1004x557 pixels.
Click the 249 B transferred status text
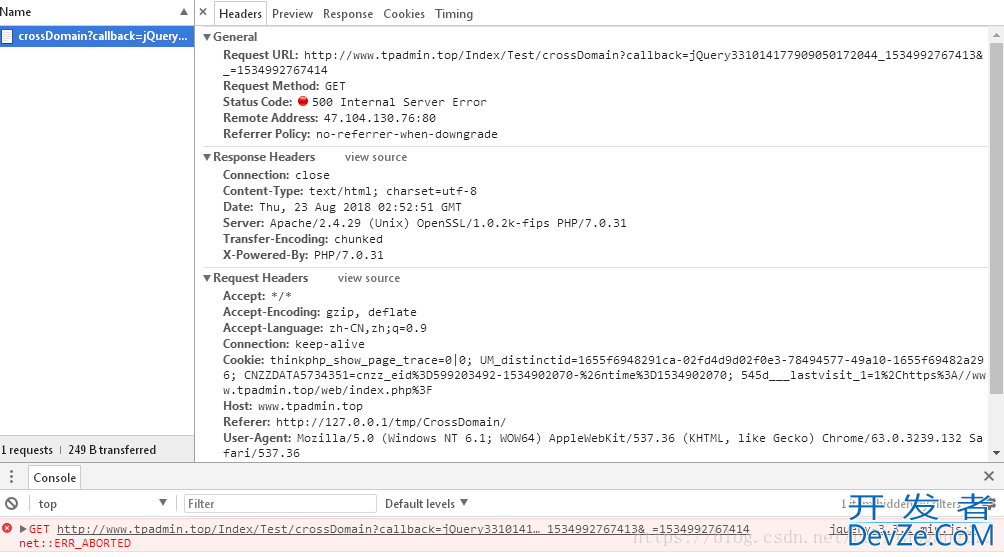[x=112, y=449]
